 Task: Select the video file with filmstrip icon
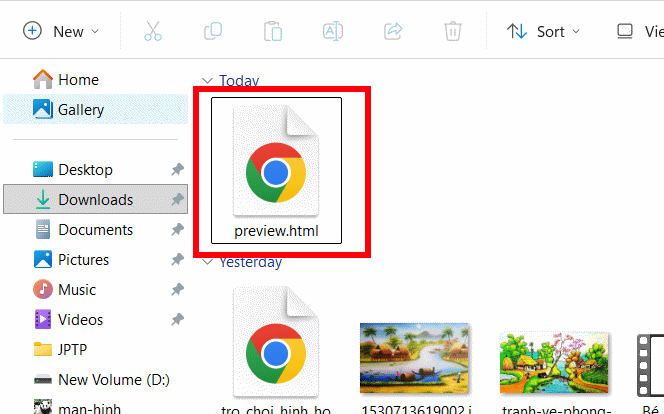[x=650, y=366]
